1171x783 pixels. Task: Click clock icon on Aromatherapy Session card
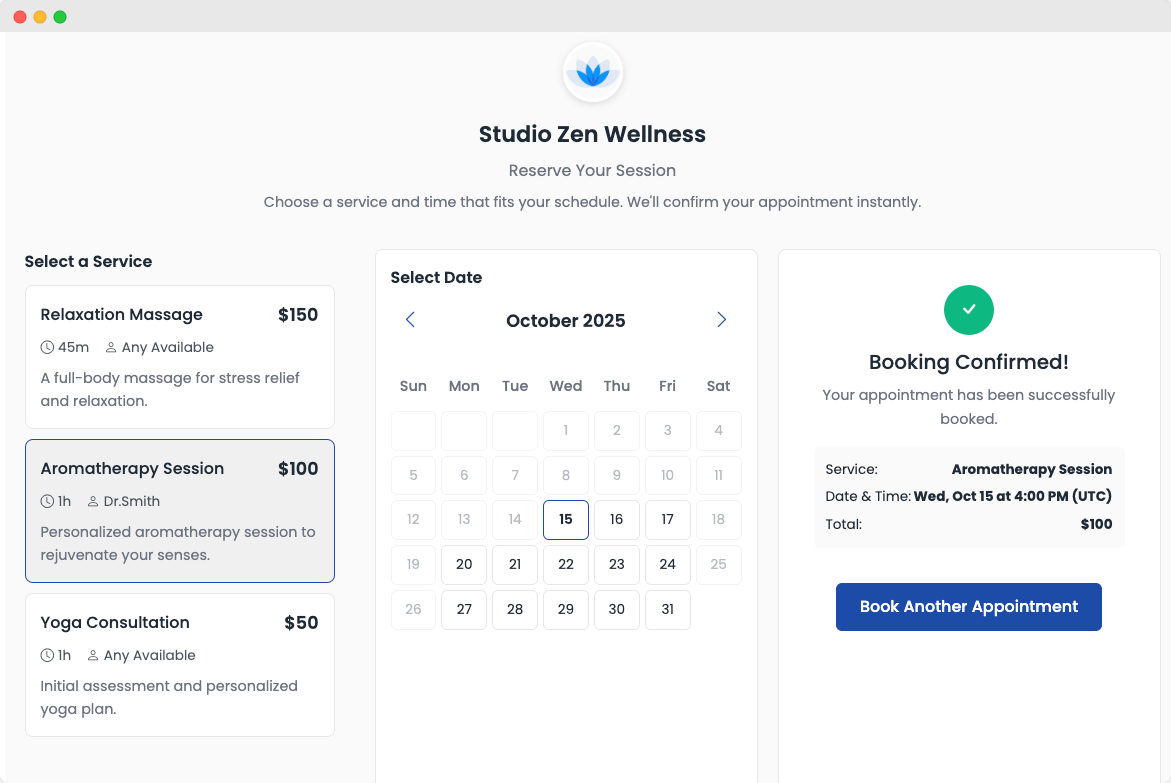47,502
